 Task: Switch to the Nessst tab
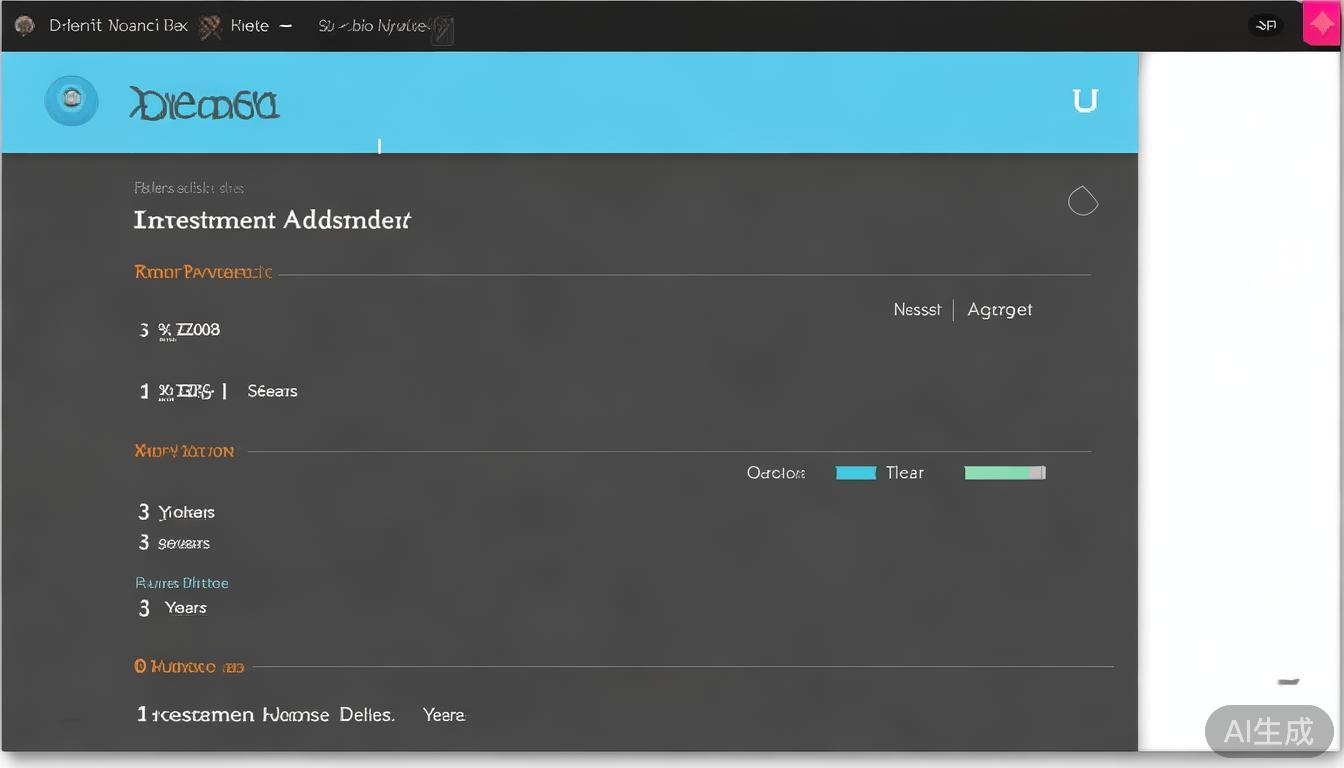pyautogui.click(x=917, y=310)
